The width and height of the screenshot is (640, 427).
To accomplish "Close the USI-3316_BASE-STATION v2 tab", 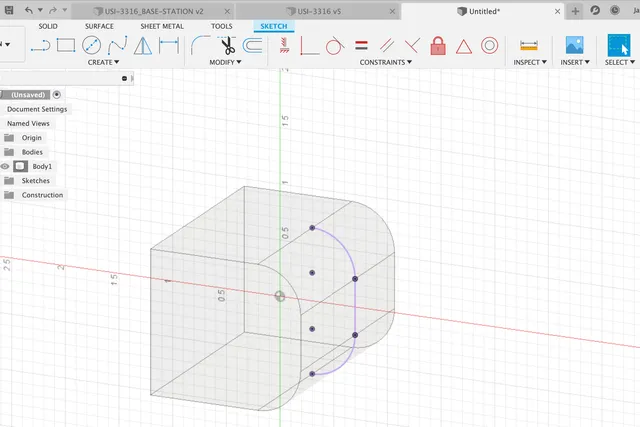I will [227, 11].
